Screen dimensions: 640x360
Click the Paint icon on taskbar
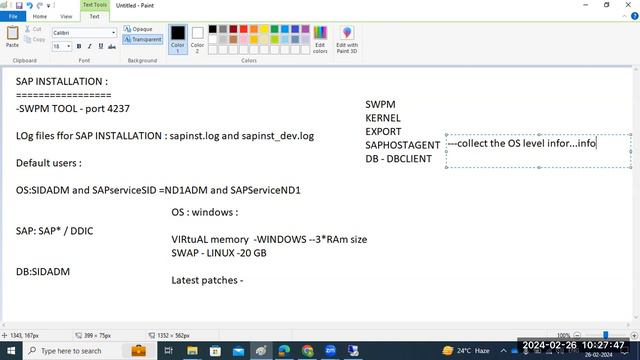click(261, 351)
